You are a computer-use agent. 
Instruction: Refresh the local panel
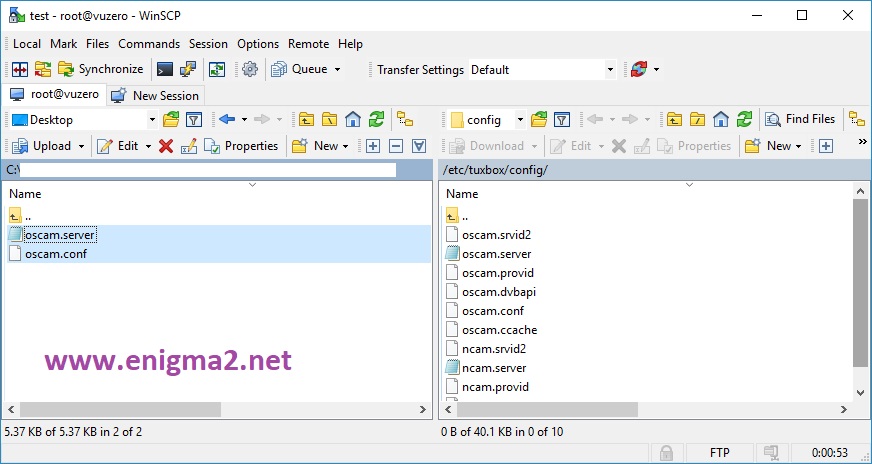376,120
